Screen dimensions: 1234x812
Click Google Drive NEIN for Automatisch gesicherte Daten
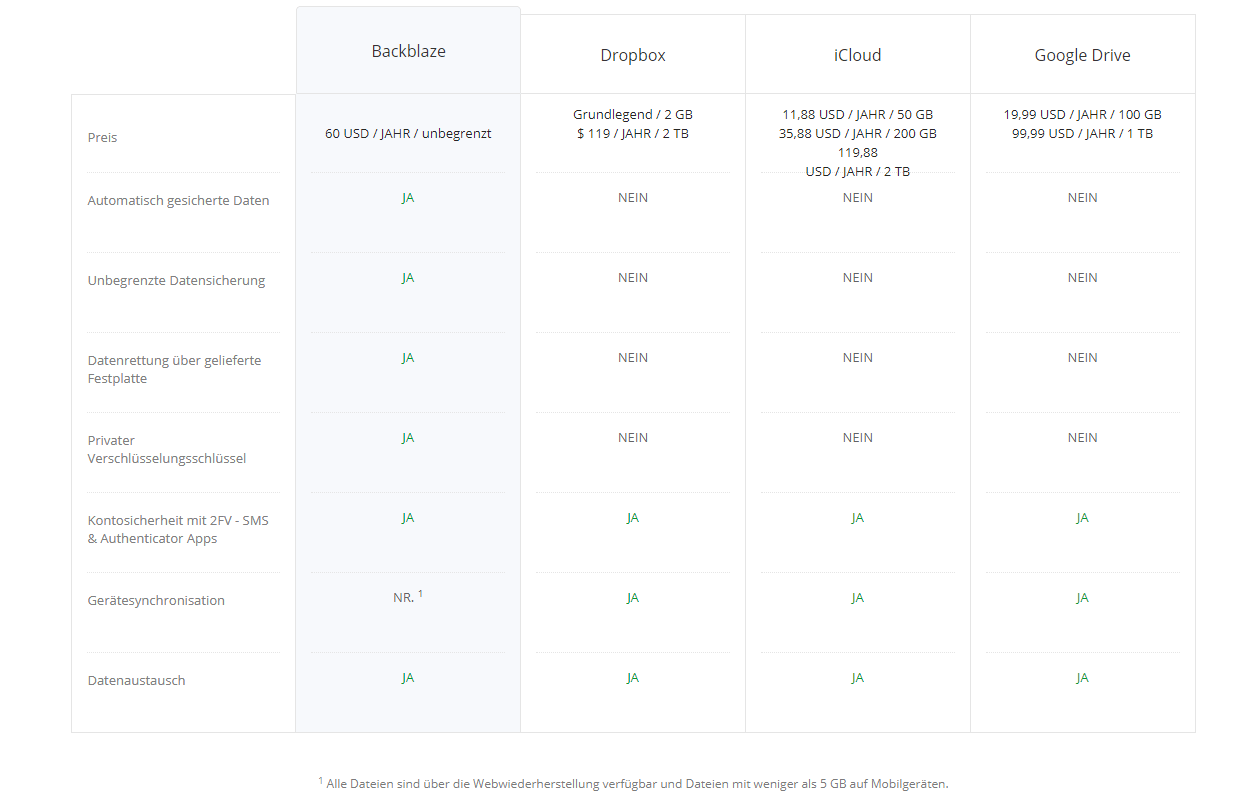tap(1082, 197)
